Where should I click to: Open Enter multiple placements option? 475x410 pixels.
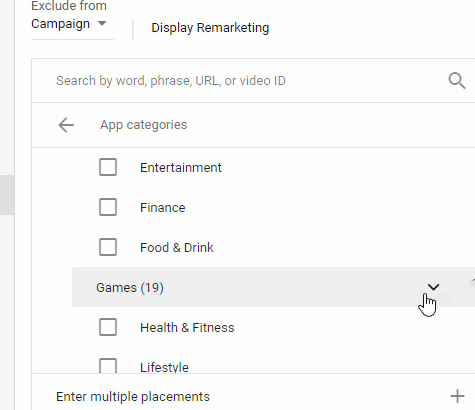coord(133,397)
